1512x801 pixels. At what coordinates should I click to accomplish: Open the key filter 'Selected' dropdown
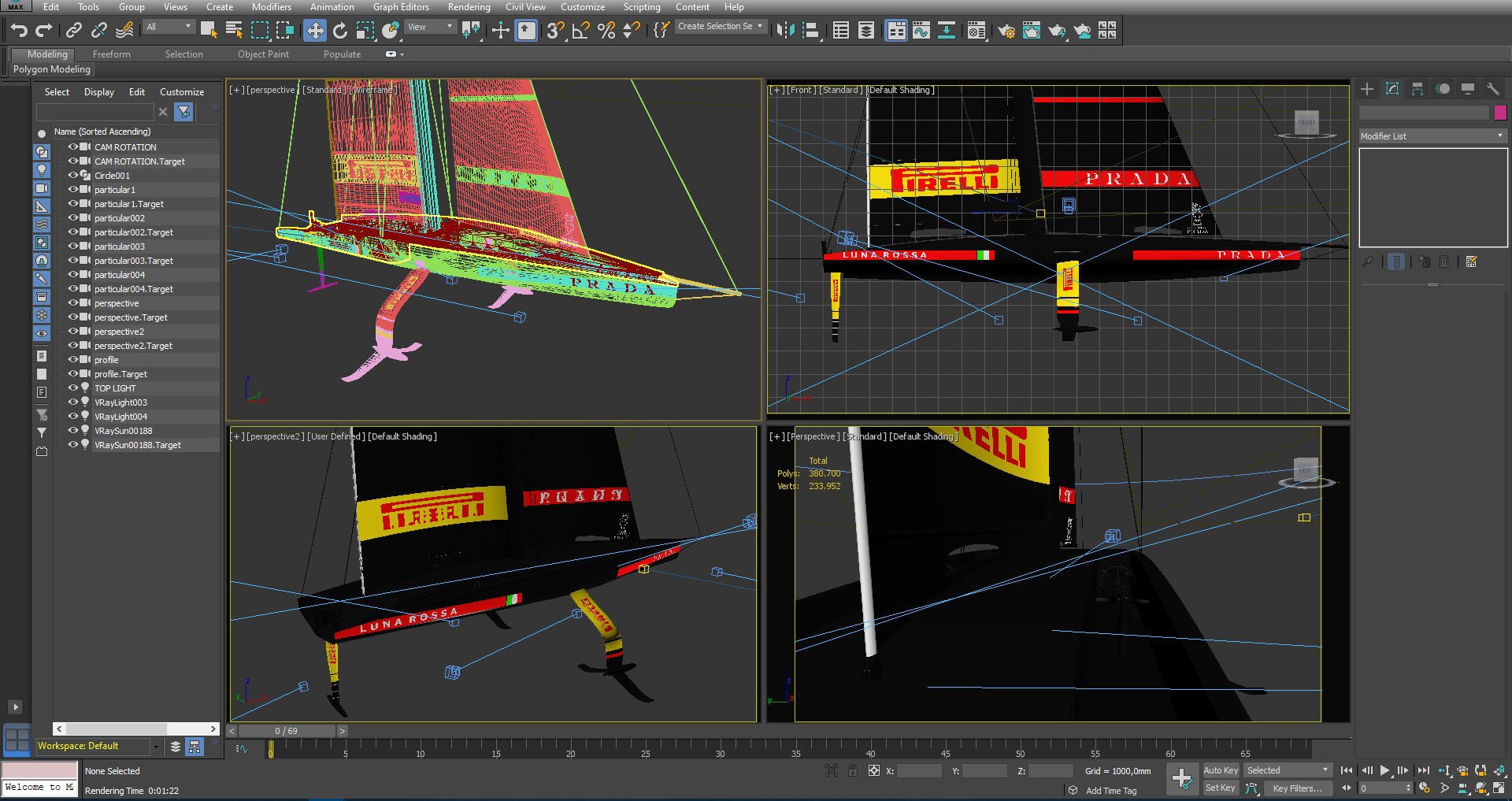[1288, 770]
